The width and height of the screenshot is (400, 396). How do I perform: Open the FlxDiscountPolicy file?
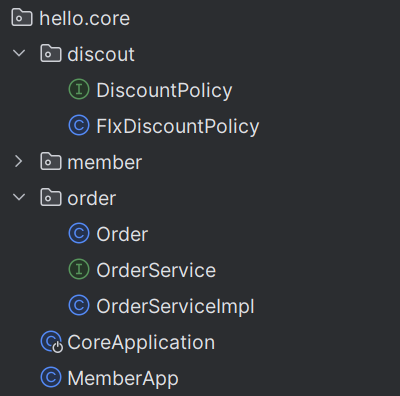click(178, 127)
